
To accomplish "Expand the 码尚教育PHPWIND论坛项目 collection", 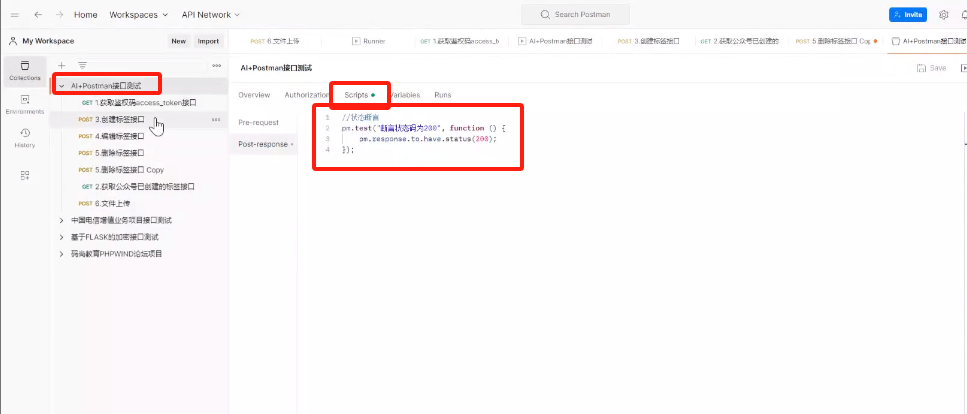I will 61,254.
